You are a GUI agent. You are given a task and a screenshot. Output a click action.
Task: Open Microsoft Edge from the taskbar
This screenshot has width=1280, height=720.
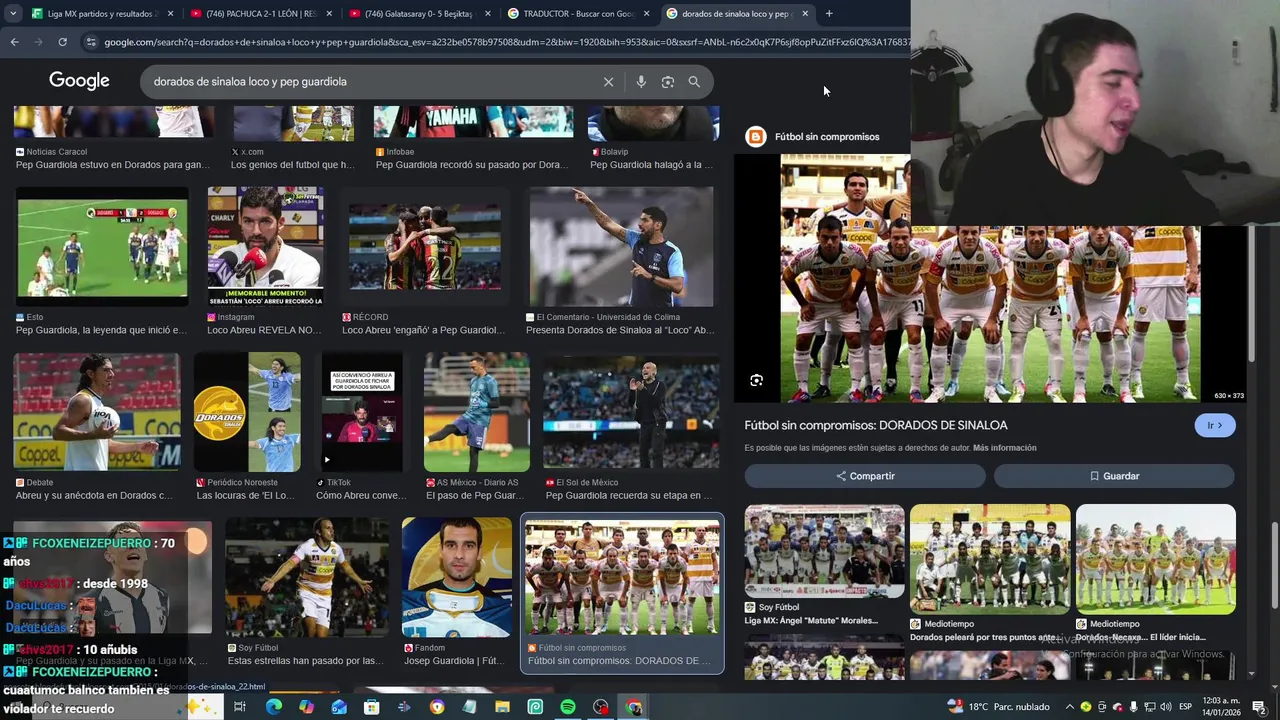(273, 707)
